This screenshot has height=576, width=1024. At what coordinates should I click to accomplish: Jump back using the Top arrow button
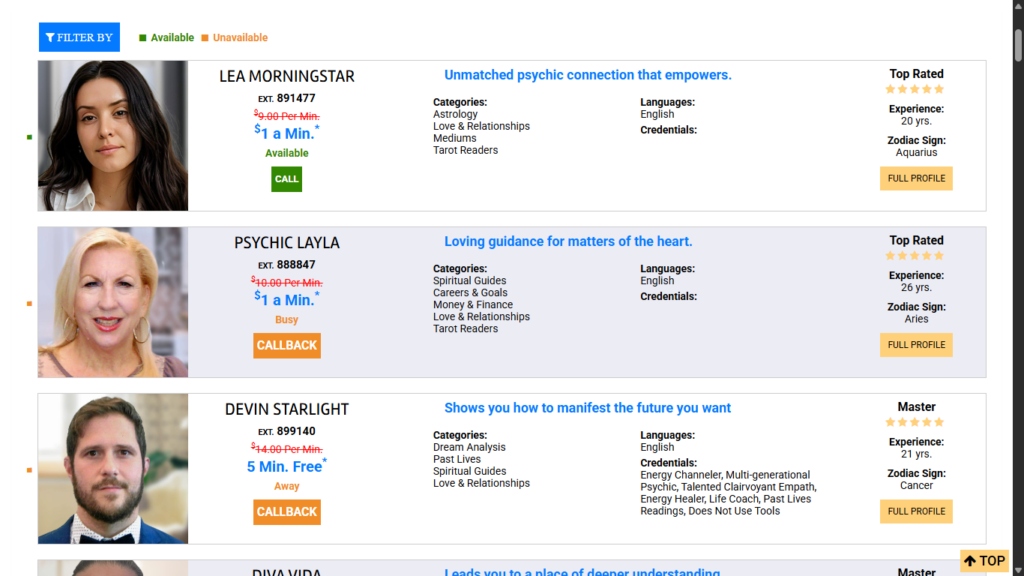(984, 561)
